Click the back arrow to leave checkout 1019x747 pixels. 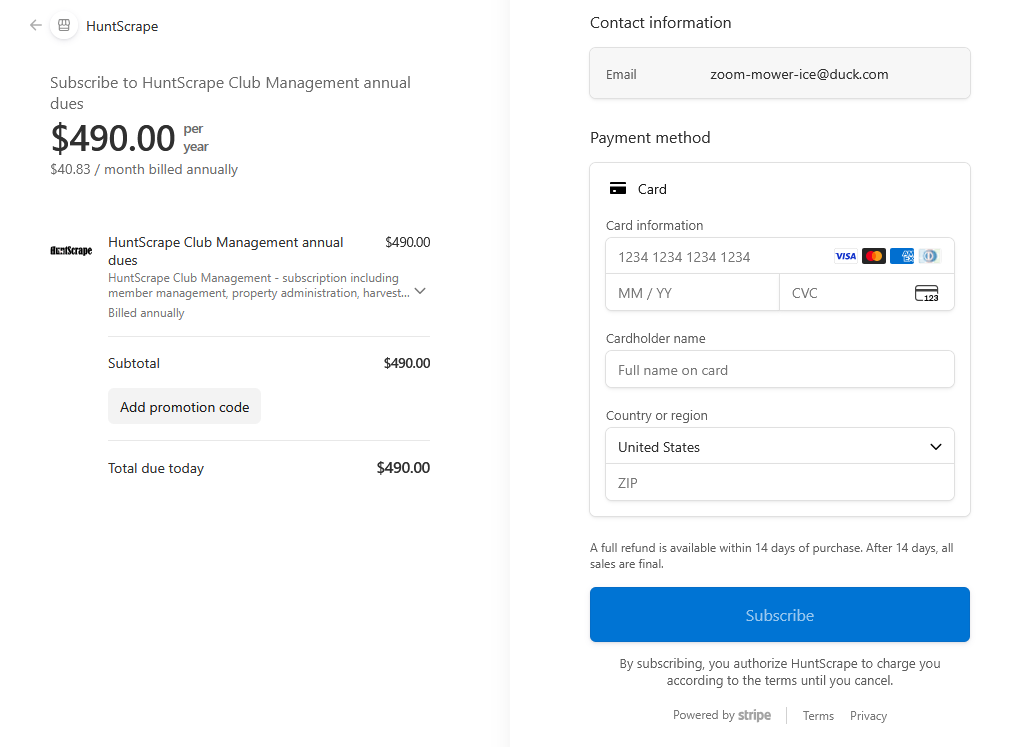click(x=35, y=25)
